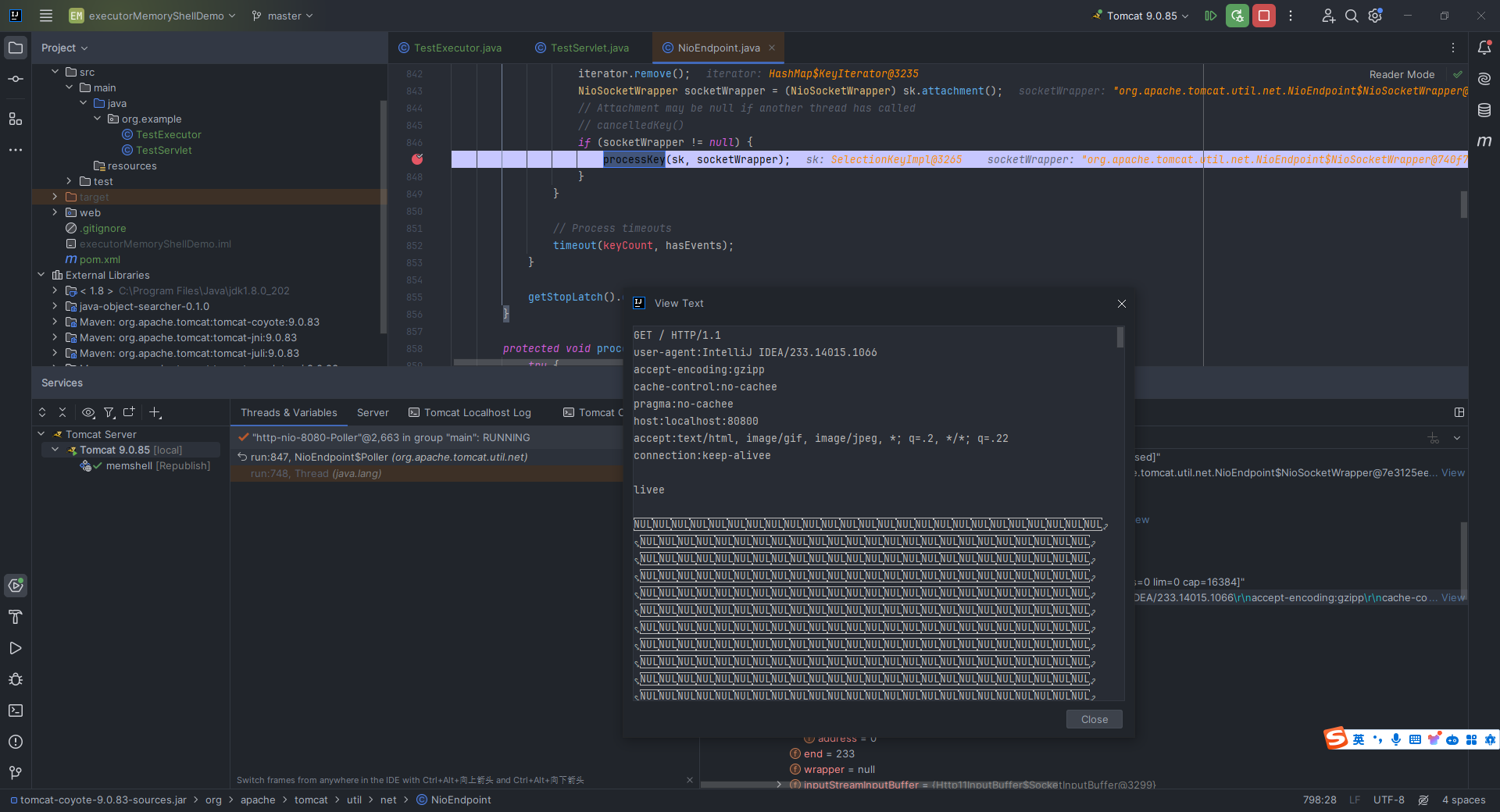Select TestServlet in project tree
Screen dimensions: 1500x812
(163, 150)
